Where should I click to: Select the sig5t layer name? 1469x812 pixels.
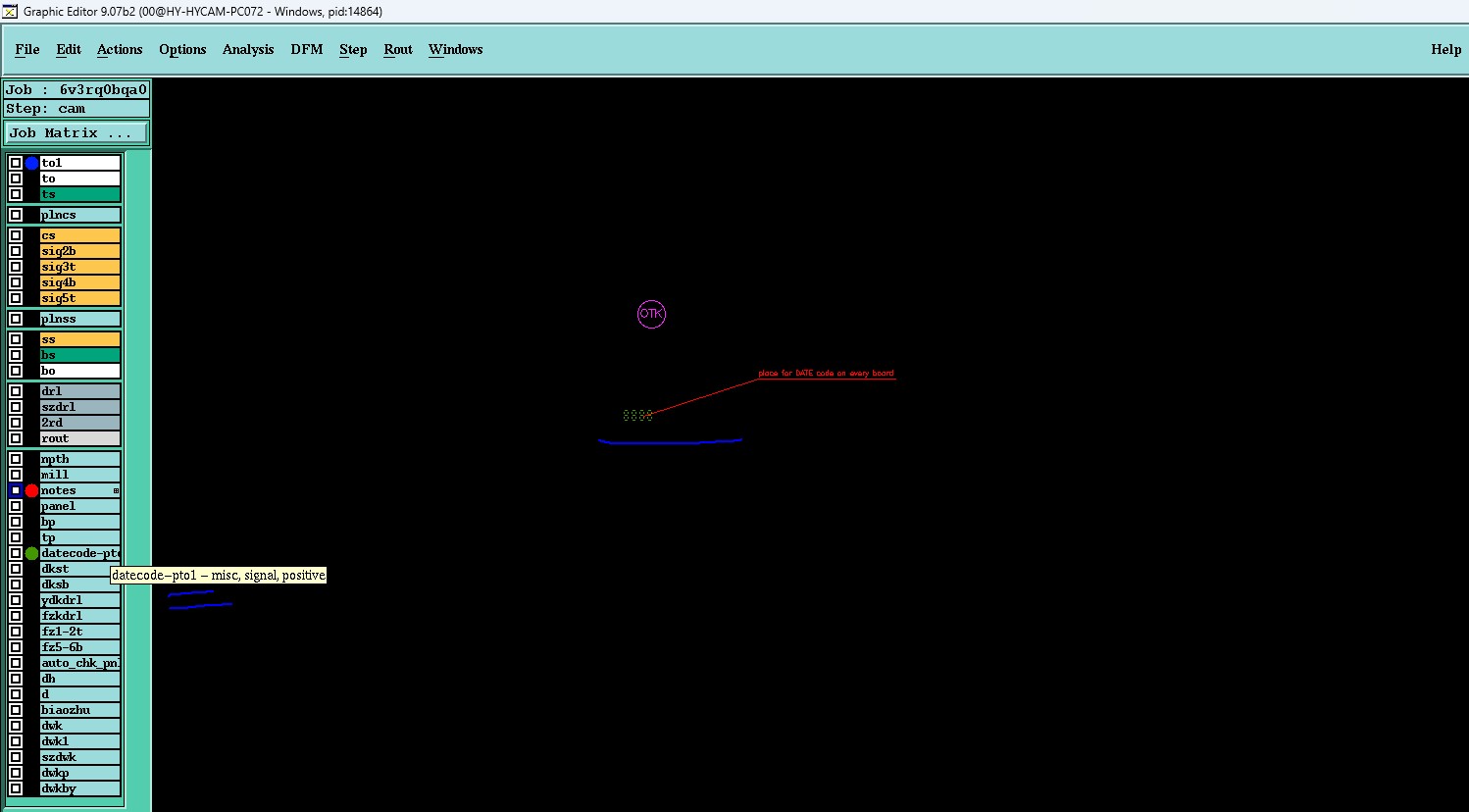click(80, 298)
